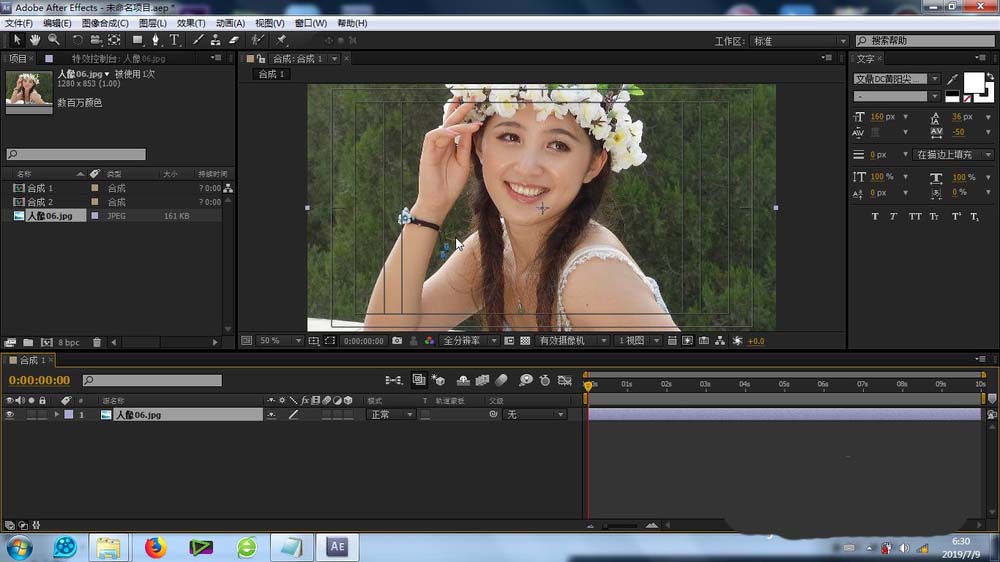Select the Rectangle mask tool
This screenshot has height=562, width=1000.
click(137, 40)
